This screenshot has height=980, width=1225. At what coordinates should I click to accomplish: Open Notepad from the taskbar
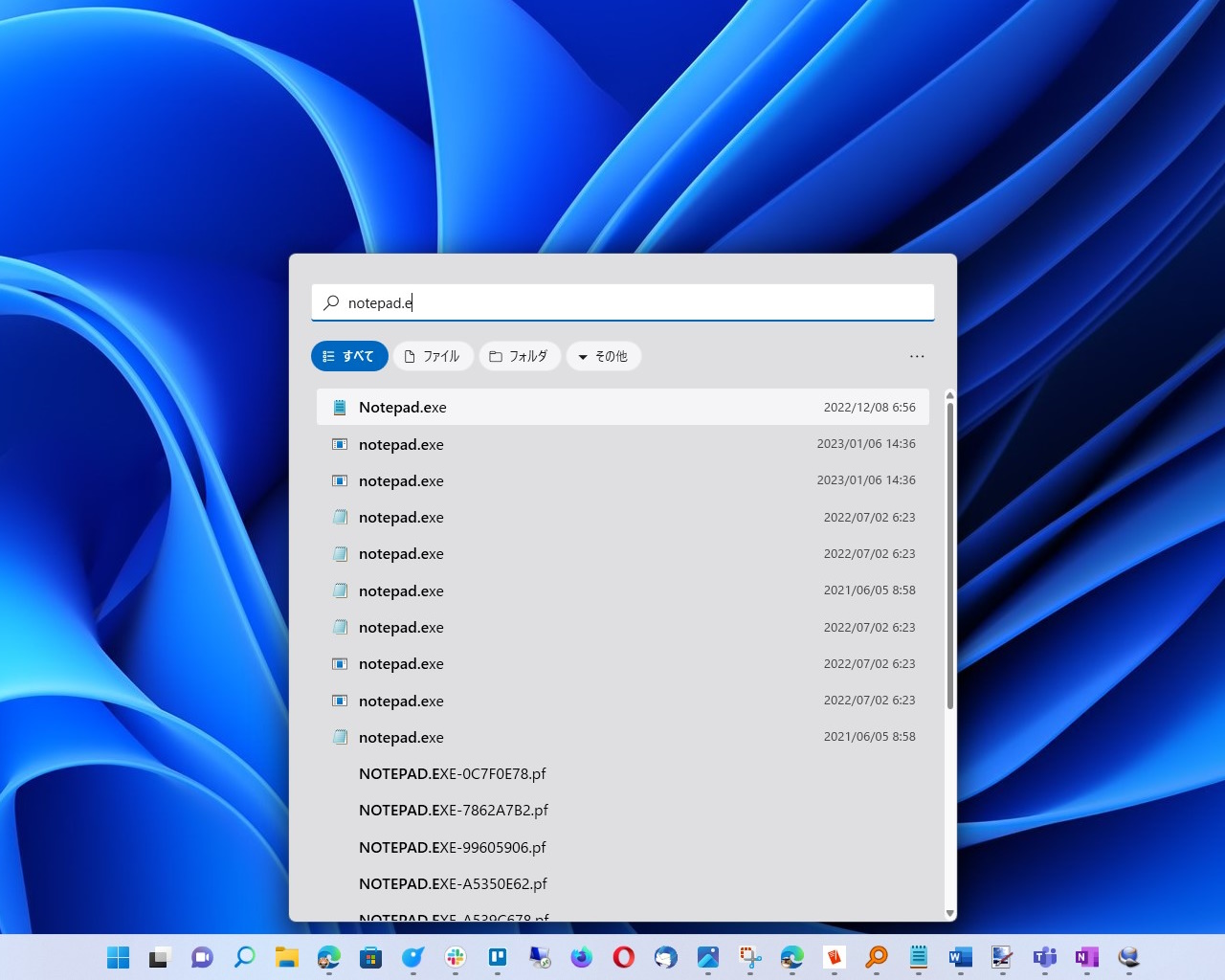coord(919,957)
